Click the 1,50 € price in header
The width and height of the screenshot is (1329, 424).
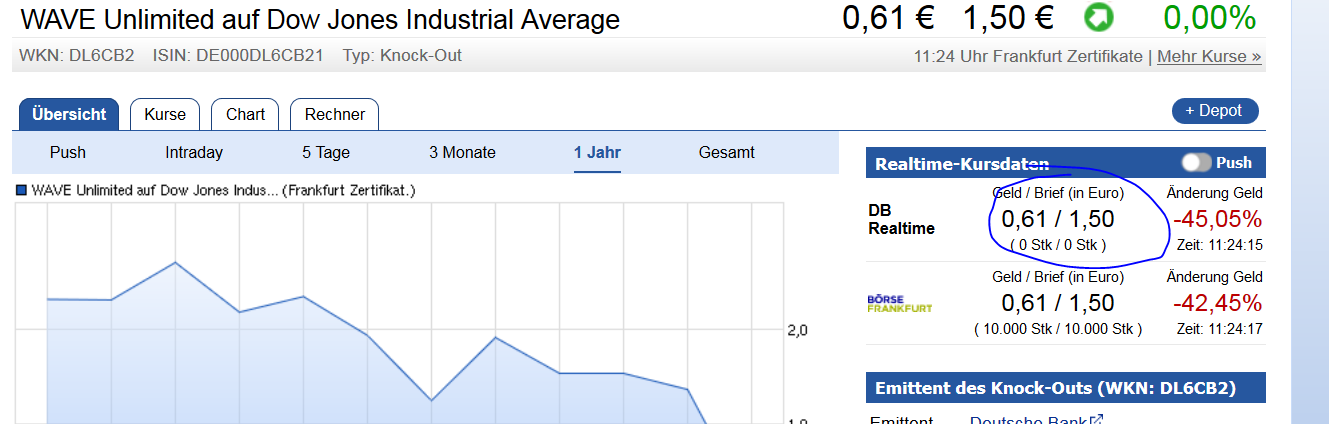(x=1008, y=18)
